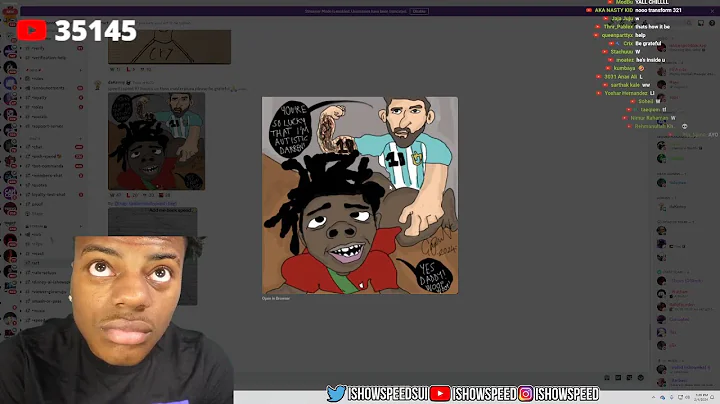Viewport: 720px width, 404px height.
Task: Click OneDrive cloud icon in system tray
Action: coord(663,398)
